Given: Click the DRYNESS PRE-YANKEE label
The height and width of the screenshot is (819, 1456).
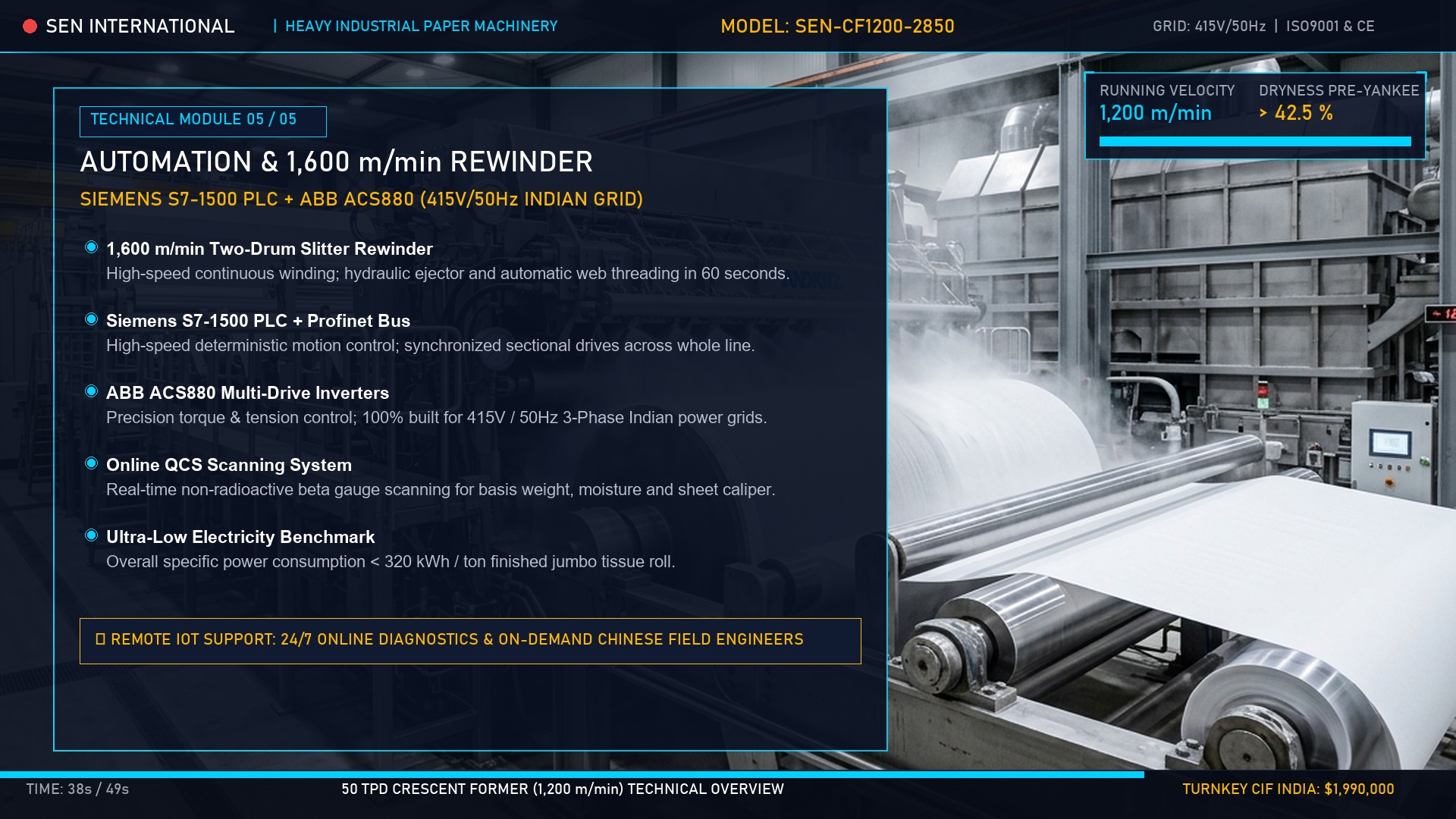Looking at the screenshot, I should tap(1338, 91).
